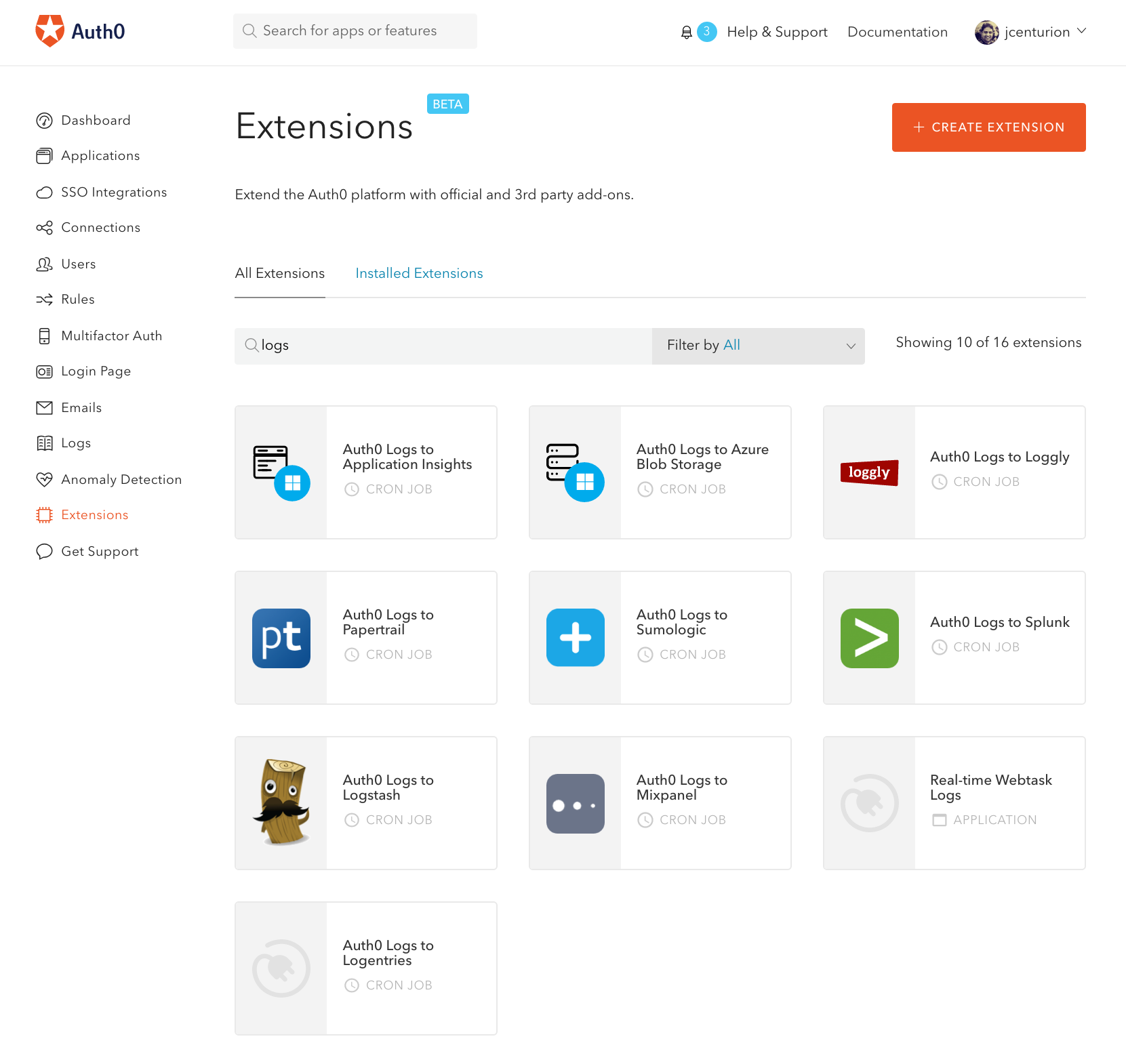The width and height of the screenshot is (1126, 1064).
Task: Click the Dashboard gauge icon in sidebar
Action: pyautogui.click(x=44, y=121)
